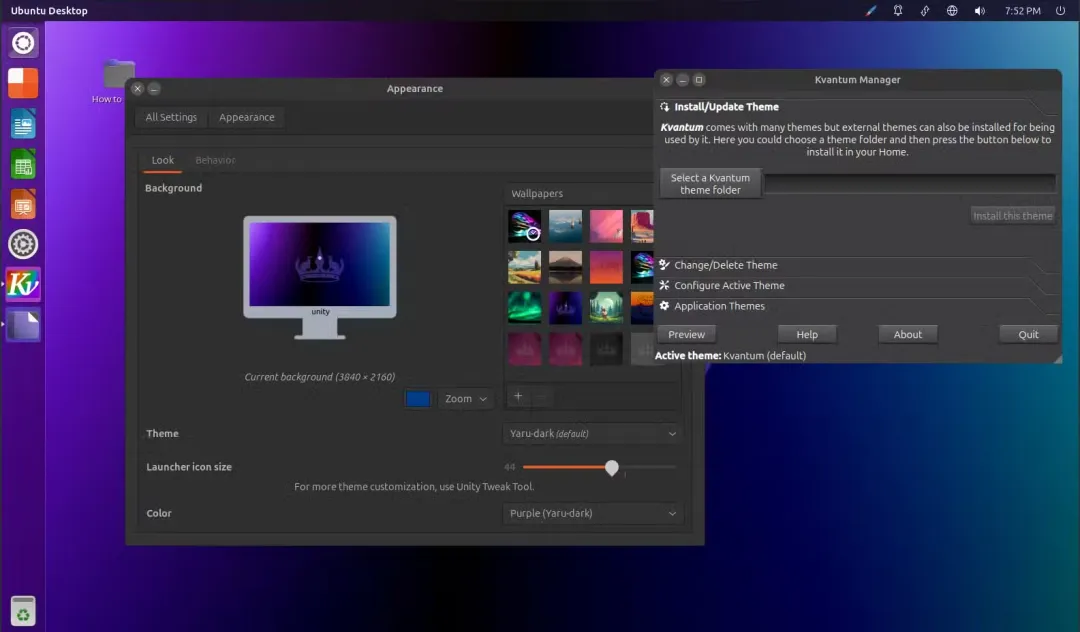This screenshot has height=632, width=1080.
Task: Click the Kvantum theme folder path field
Action: point(910,183)
